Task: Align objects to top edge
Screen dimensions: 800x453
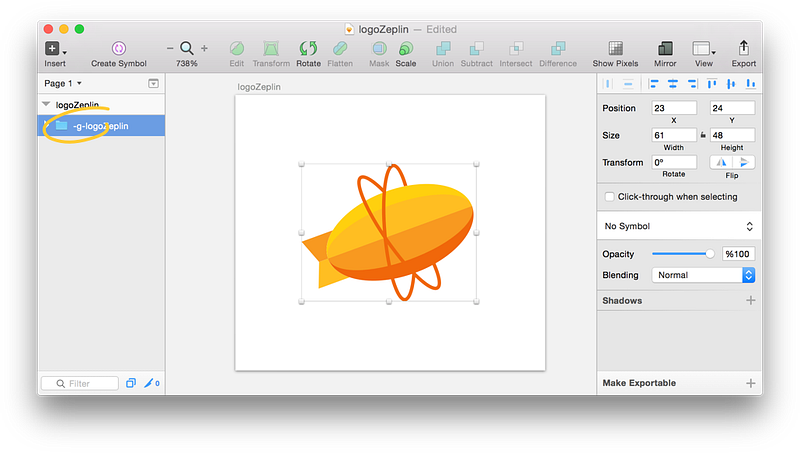Action: [712, 84]
